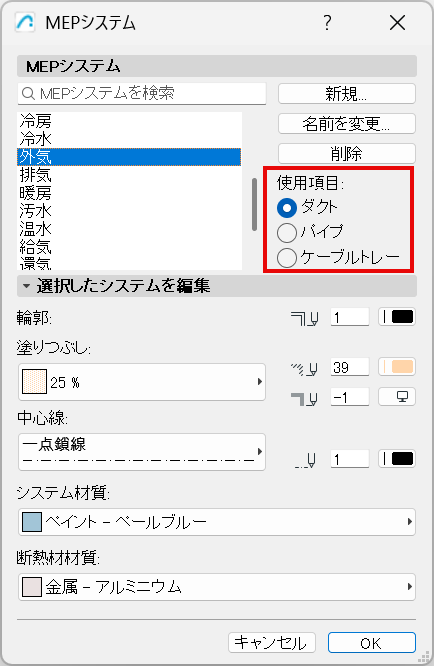Open the 25 % fill pattern dropdown
Screen dimensions: 434x666
click(142, 382)
